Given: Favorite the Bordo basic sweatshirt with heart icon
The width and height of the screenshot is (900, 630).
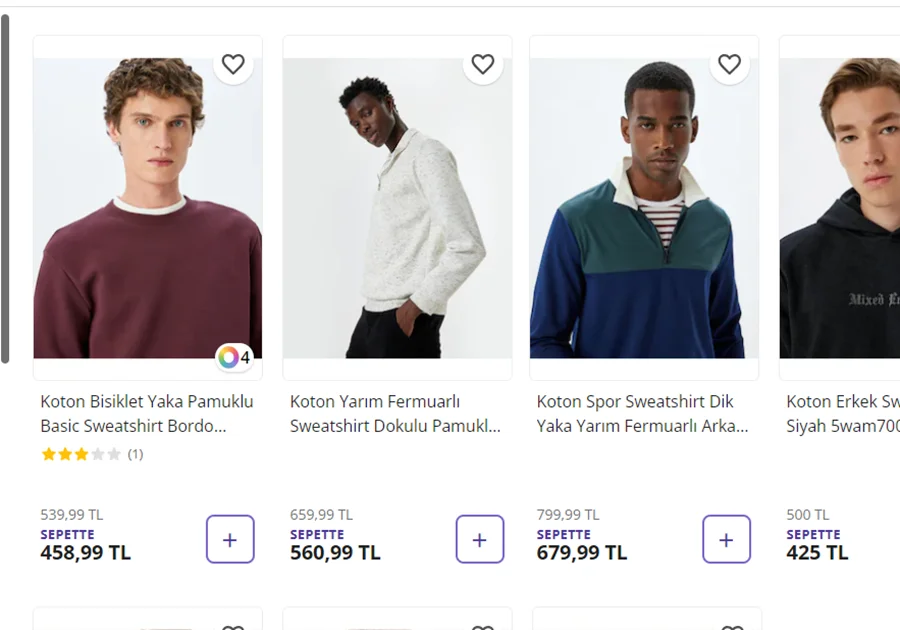Looking at the screenshot, I should 233,64.
